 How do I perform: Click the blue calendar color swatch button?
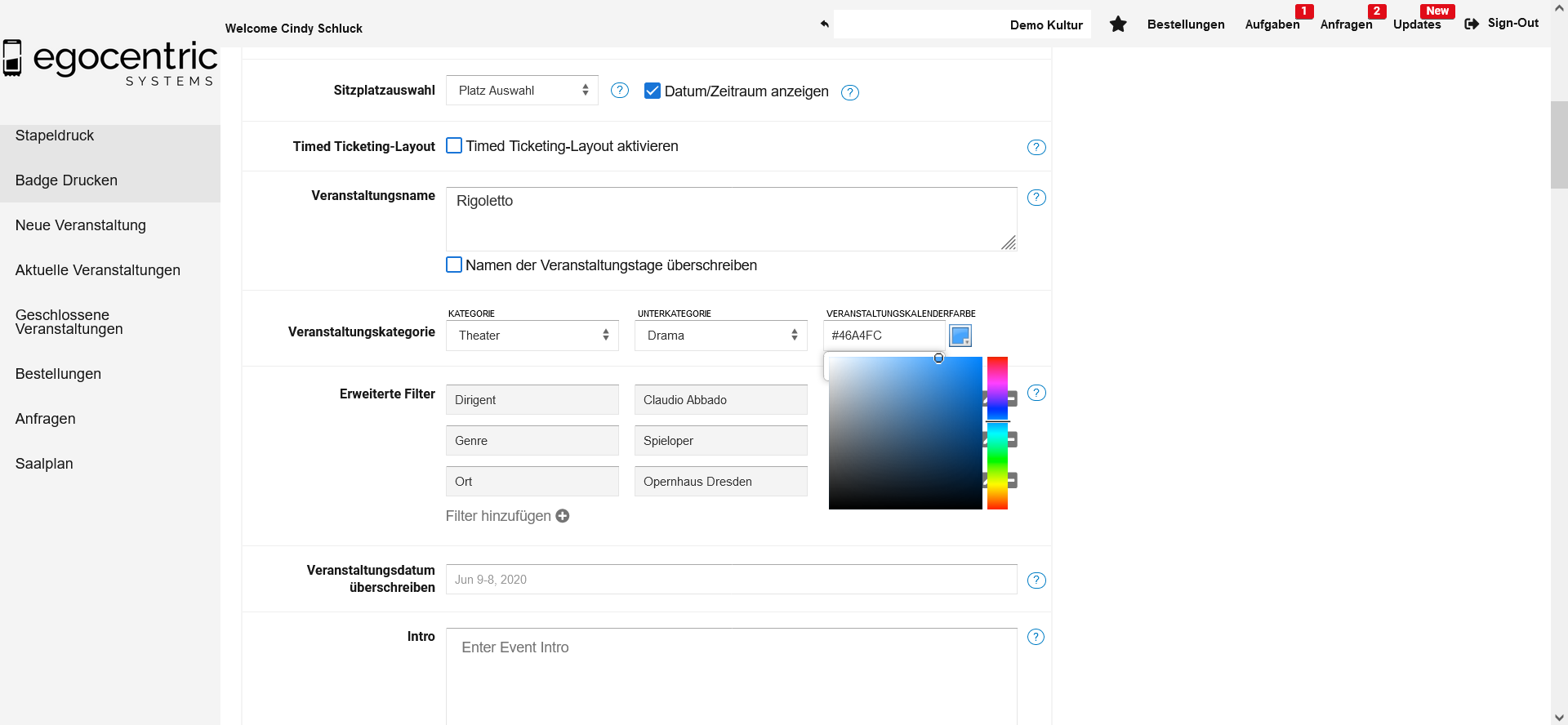point(960,336)
